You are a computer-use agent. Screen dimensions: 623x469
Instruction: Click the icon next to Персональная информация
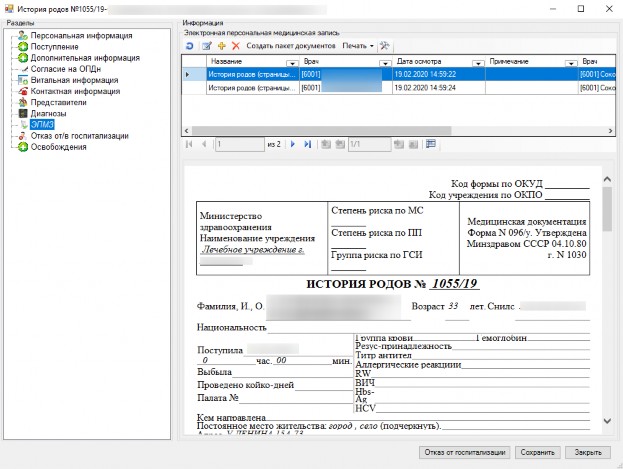point(23,35)
